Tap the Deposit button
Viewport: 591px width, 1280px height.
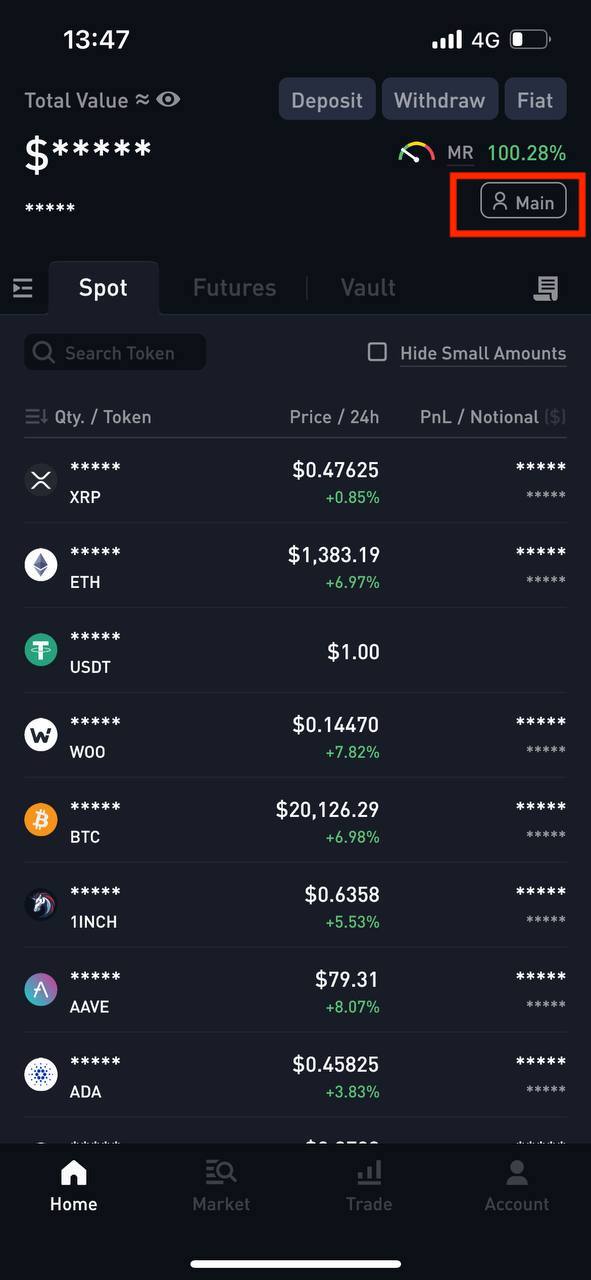327,100
